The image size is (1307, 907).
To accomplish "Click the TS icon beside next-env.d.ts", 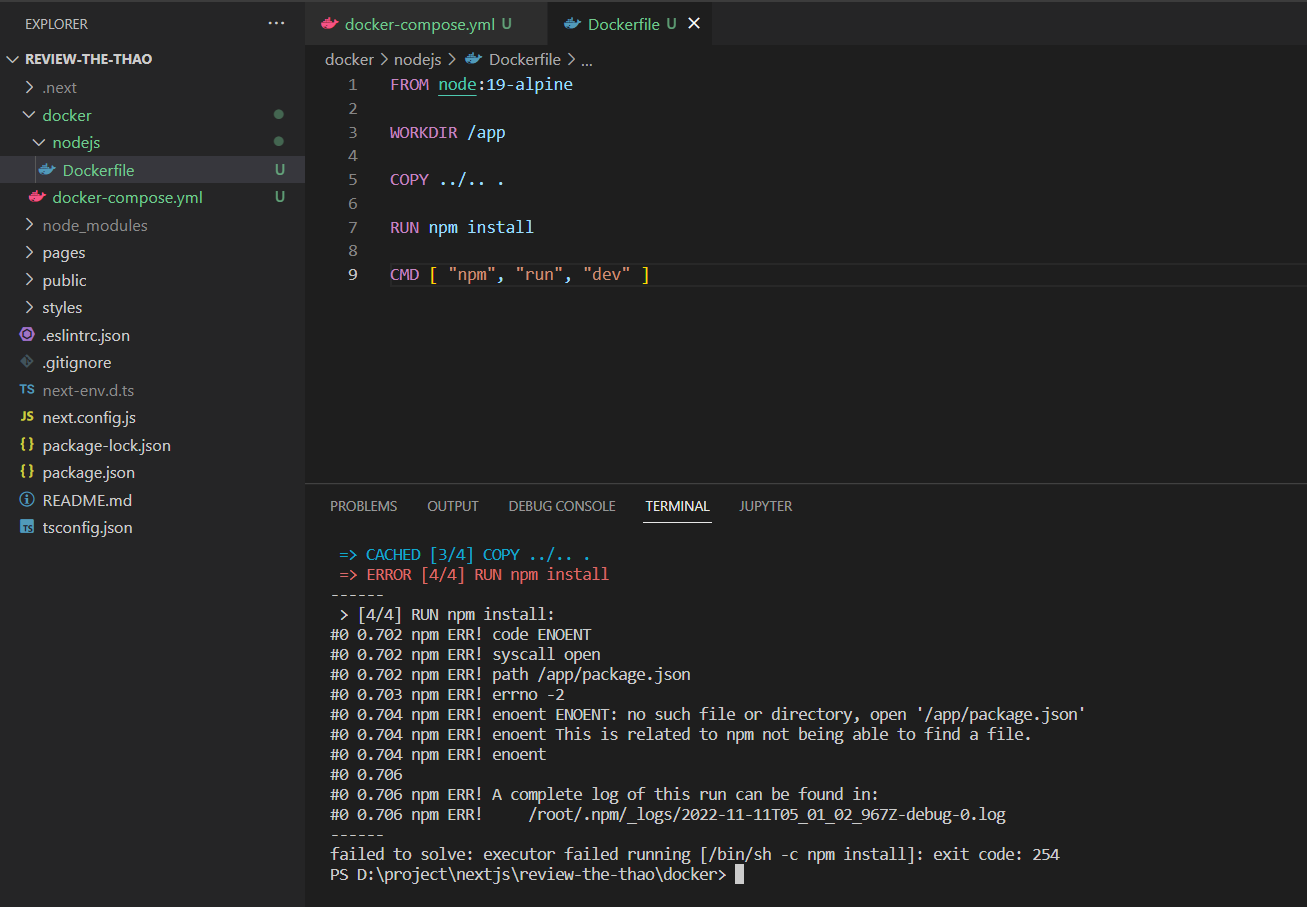I will [27, 390].
